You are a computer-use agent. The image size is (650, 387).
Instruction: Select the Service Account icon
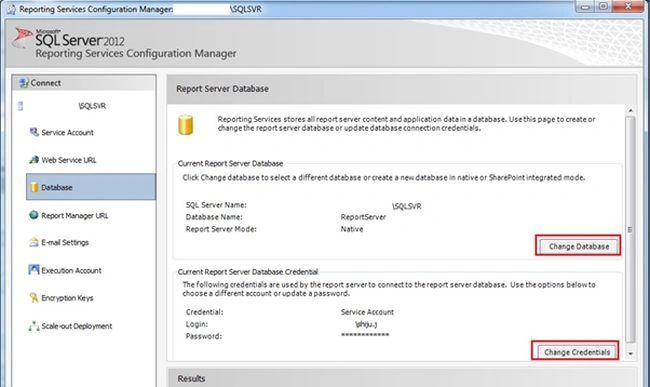point(34,132)
